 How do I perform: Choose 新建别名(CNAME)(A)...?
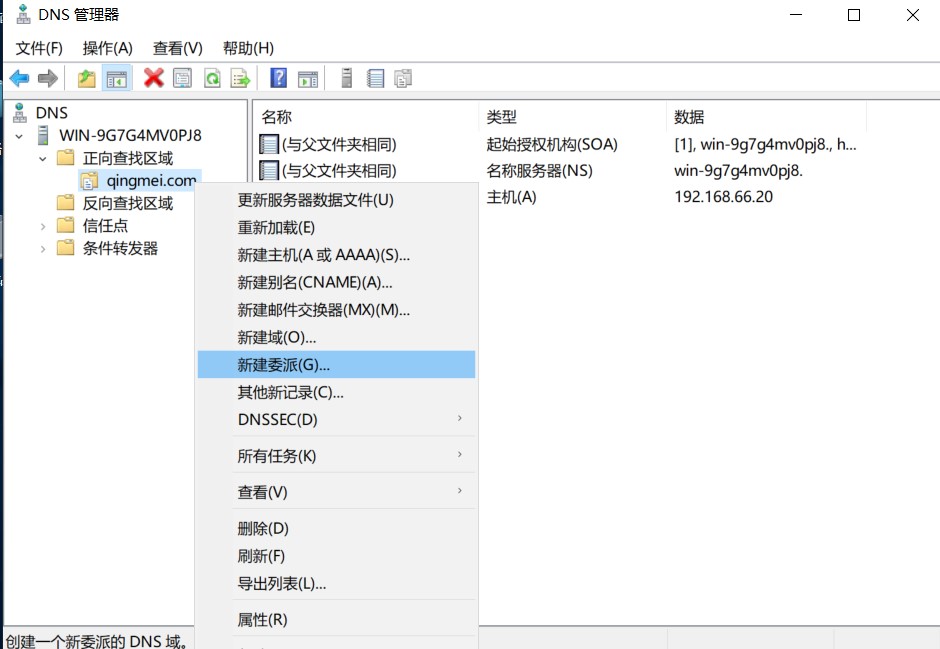pyautogui.click(x=336, y=282)
